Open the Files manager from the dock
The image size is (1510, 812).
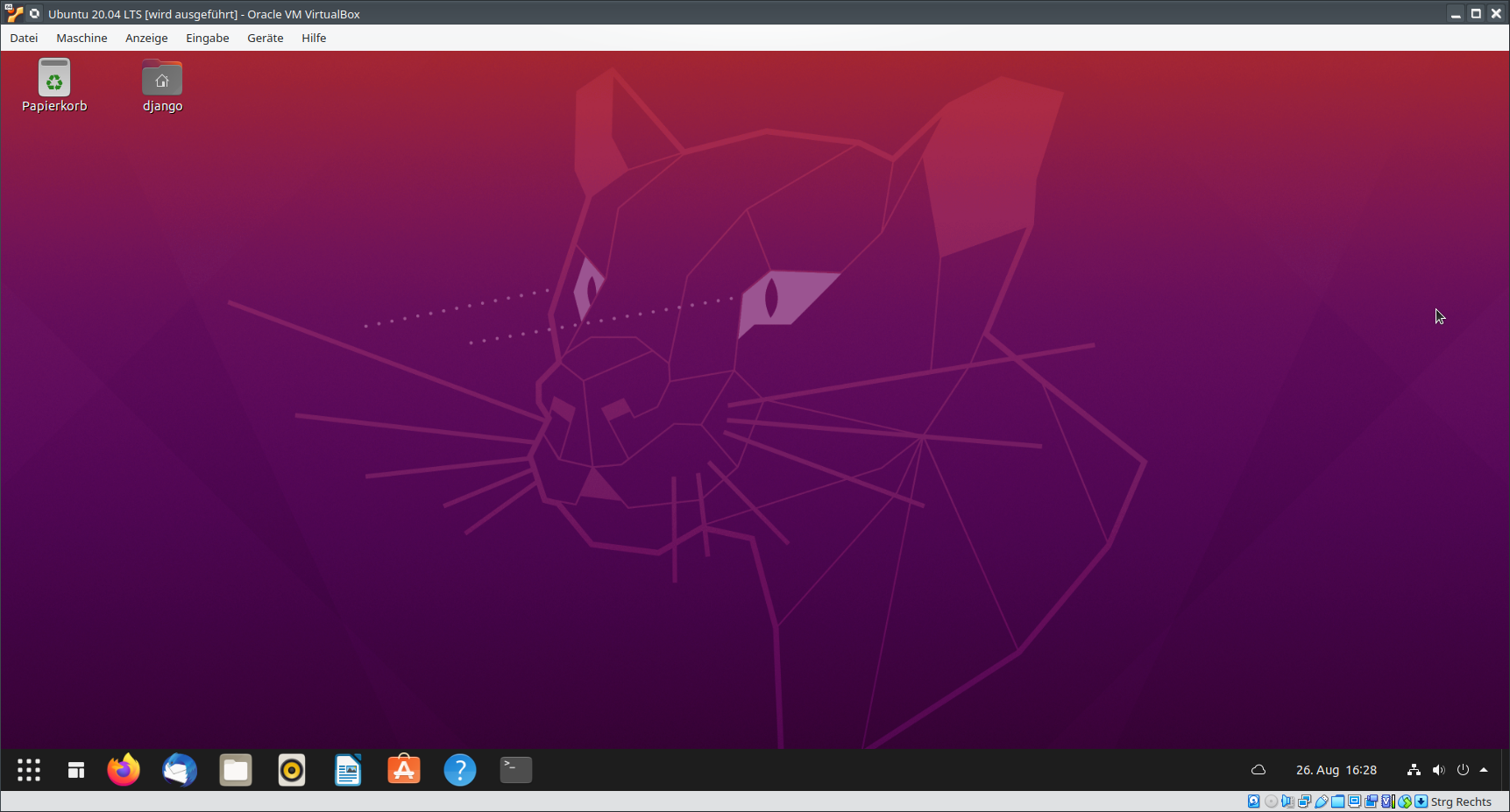[x=236, y=770]
